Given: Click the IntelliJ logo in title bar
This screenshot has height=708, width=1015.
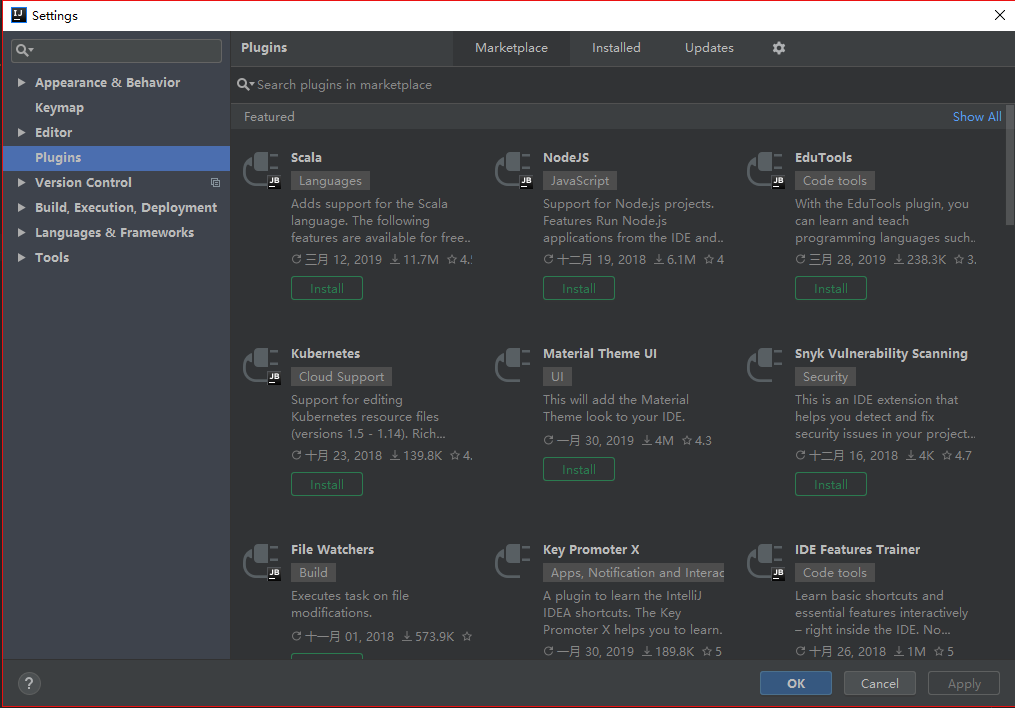Looking at the screenshot, I should click(x=19, y=15).
